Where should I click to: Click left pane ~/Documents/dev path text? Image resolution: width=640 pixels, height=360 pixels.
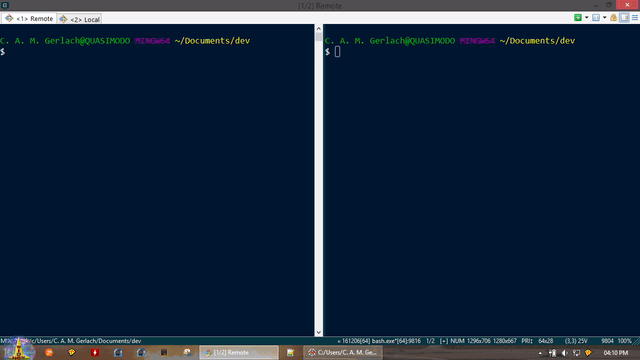[x=212, y=41]
